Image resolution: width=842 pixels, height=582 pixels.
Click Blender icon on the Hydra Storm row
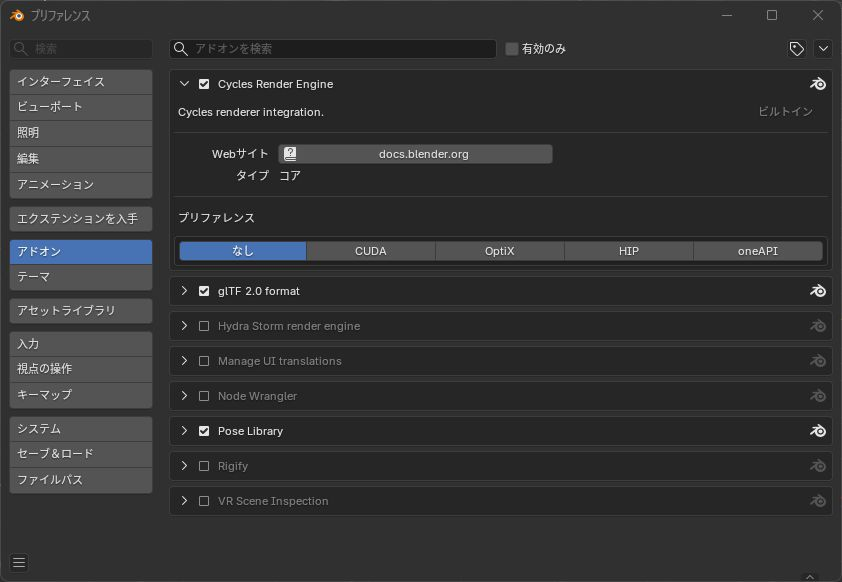[818, 326]
